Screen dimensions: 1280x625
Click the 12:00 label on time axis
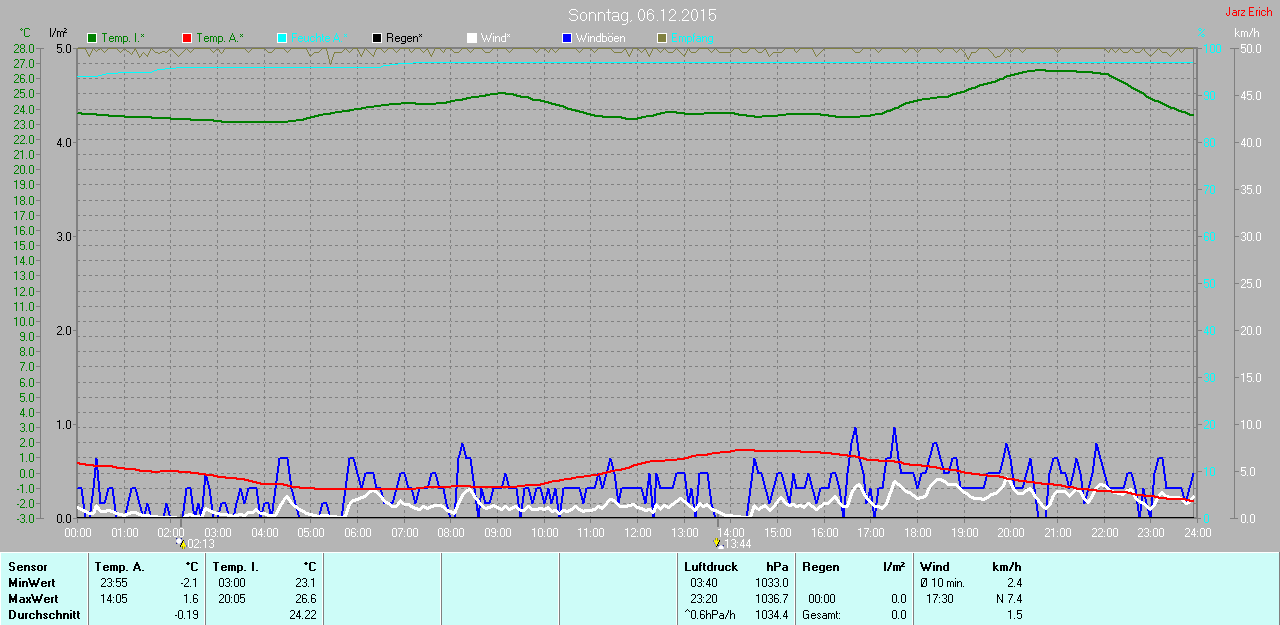637,532
